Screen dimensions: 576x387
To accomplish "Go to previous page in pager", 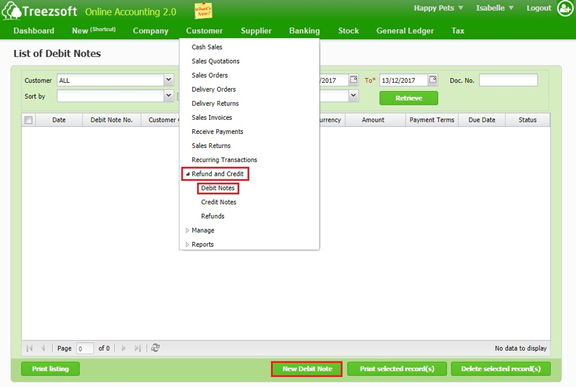I will tap(43, 348).
